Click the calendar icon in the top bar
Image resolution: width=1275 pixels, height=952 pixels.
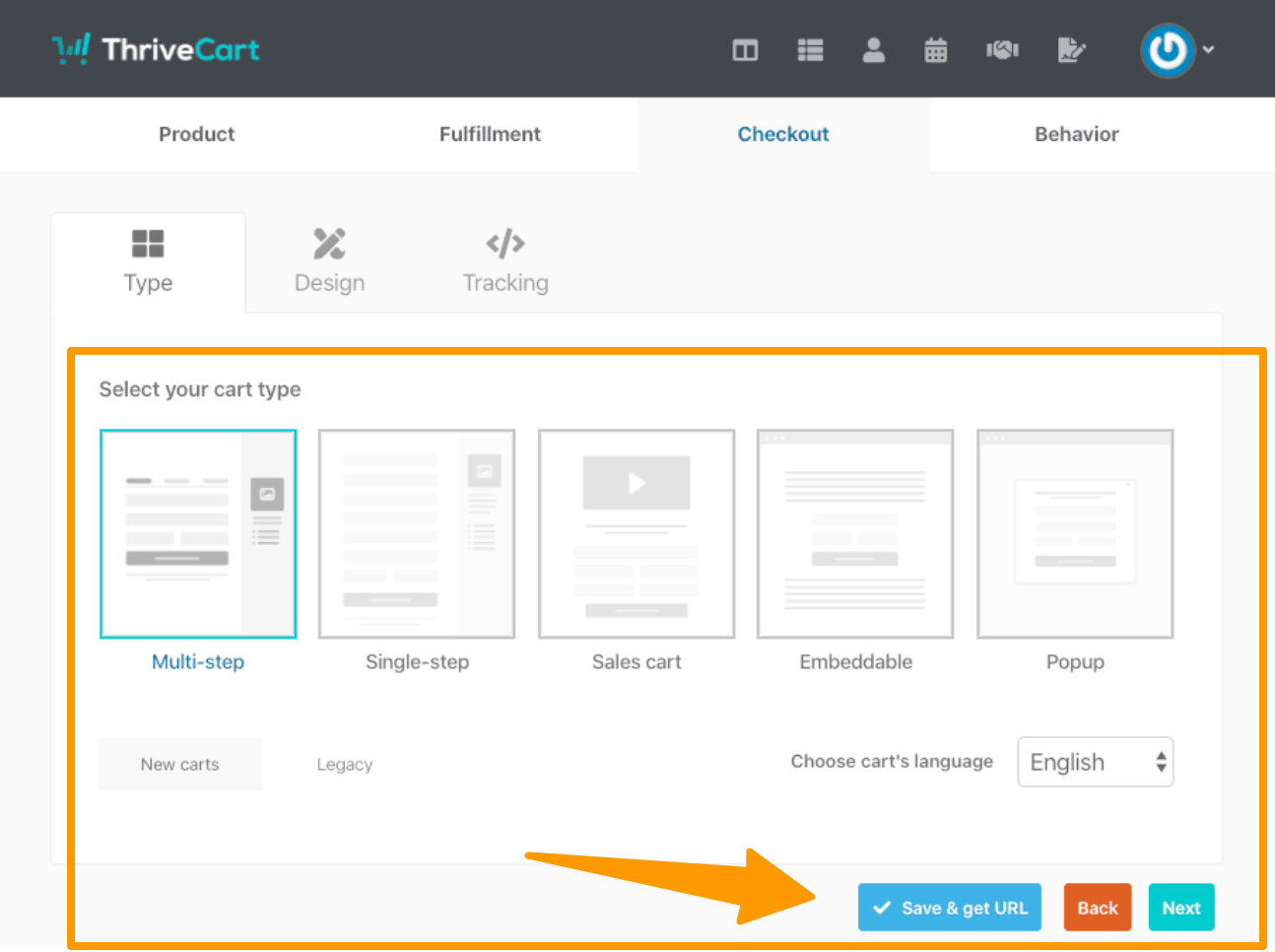click(x=935, y=49)
